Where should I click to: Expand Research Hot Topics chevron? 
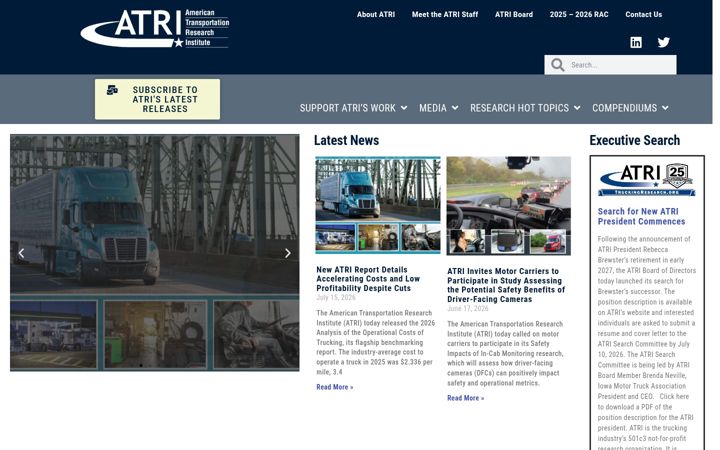577,108
